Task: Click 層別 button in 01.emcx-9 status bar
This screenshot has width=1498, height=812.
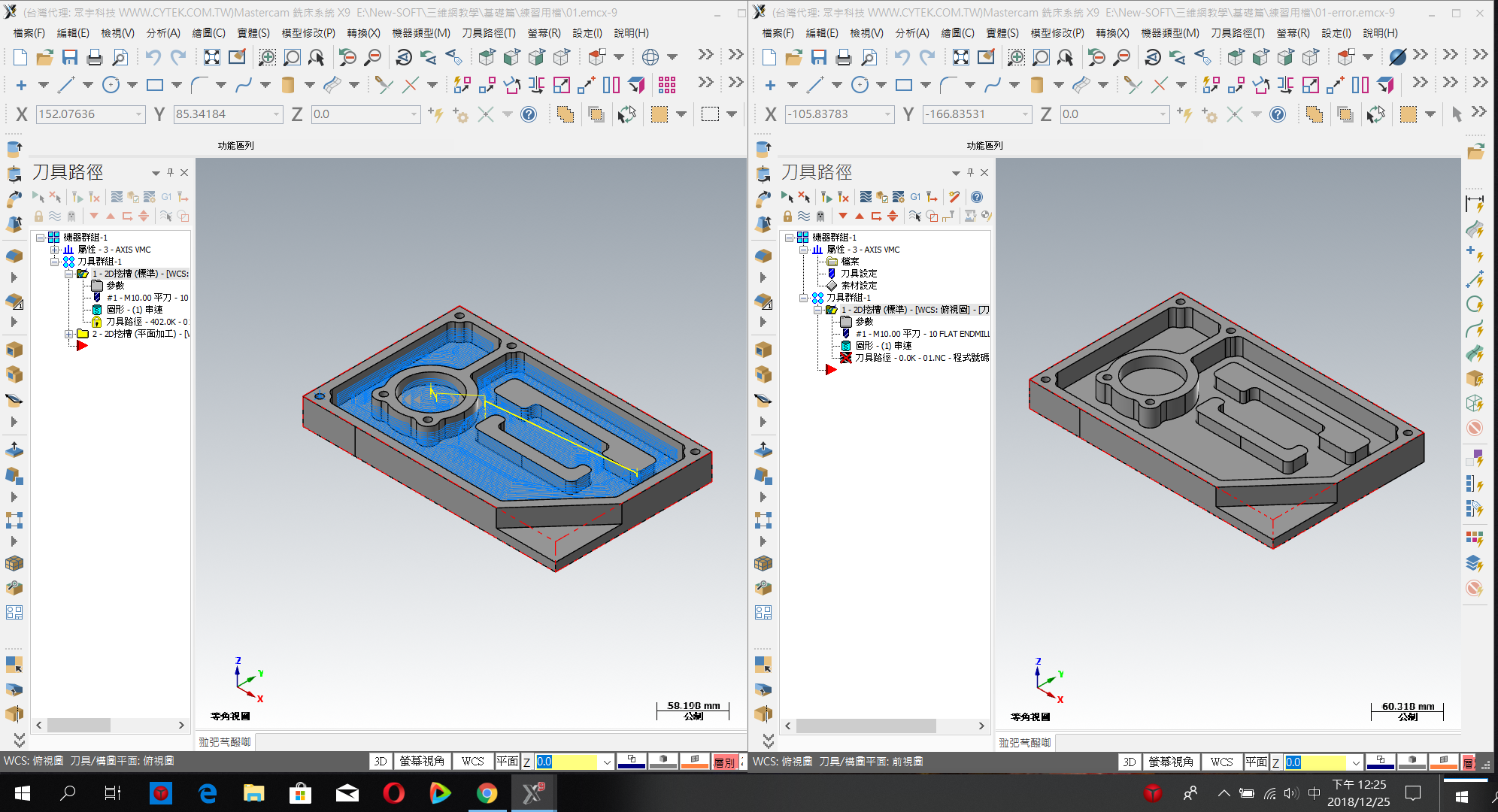Action: point(725,762)
